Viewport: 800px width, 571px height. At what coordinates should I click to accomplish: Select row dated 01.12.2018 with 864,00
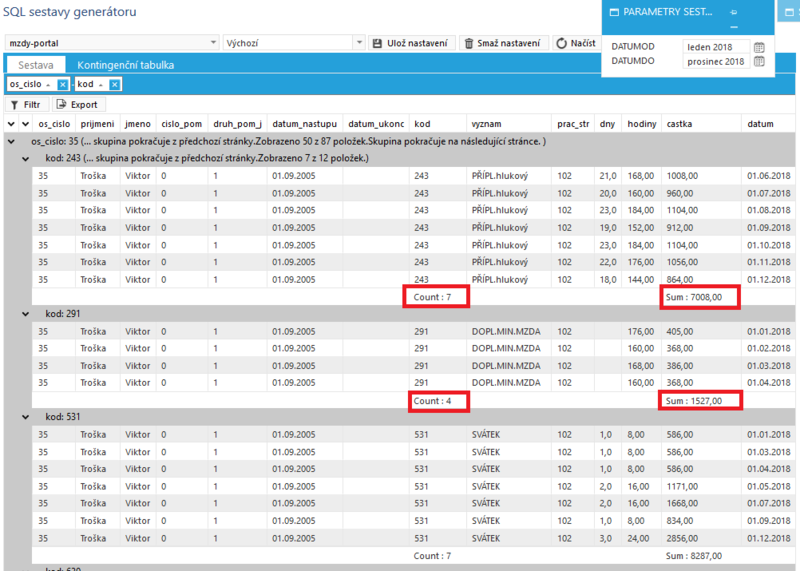point(413,280)
